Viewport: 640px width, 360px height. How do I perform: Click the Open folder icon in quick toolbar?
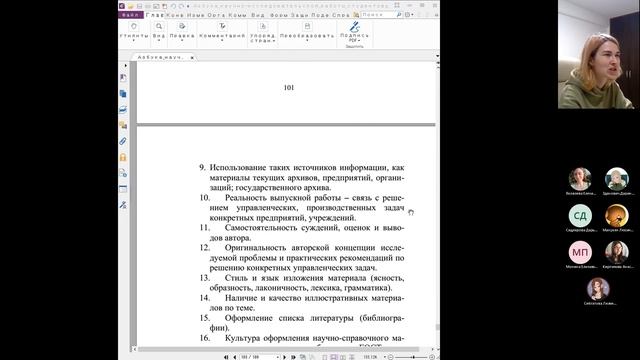[131, 6]
